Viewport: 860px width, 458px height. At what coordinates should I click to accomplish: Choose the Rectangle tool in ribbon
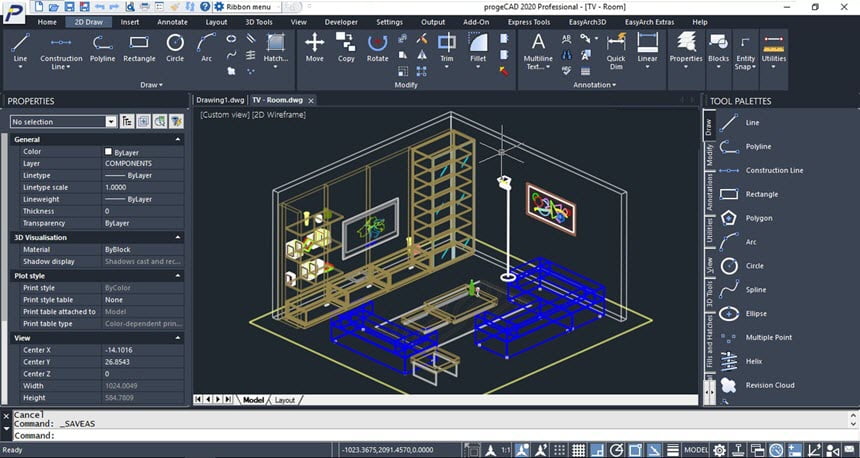pyautogui.click(x=139, y=48)
